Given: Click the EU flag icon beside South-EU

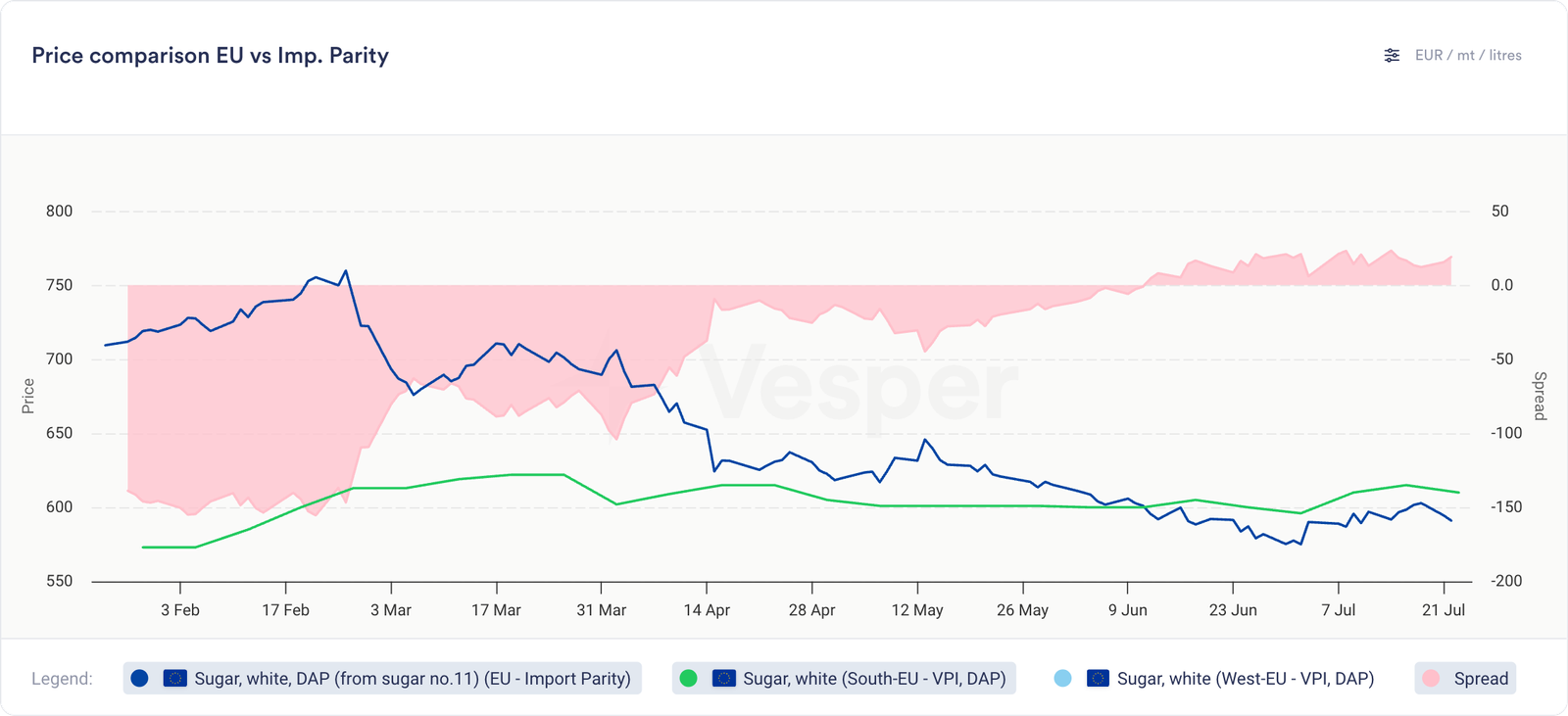Looking at the screenshot, I should (x=723, y=679).
